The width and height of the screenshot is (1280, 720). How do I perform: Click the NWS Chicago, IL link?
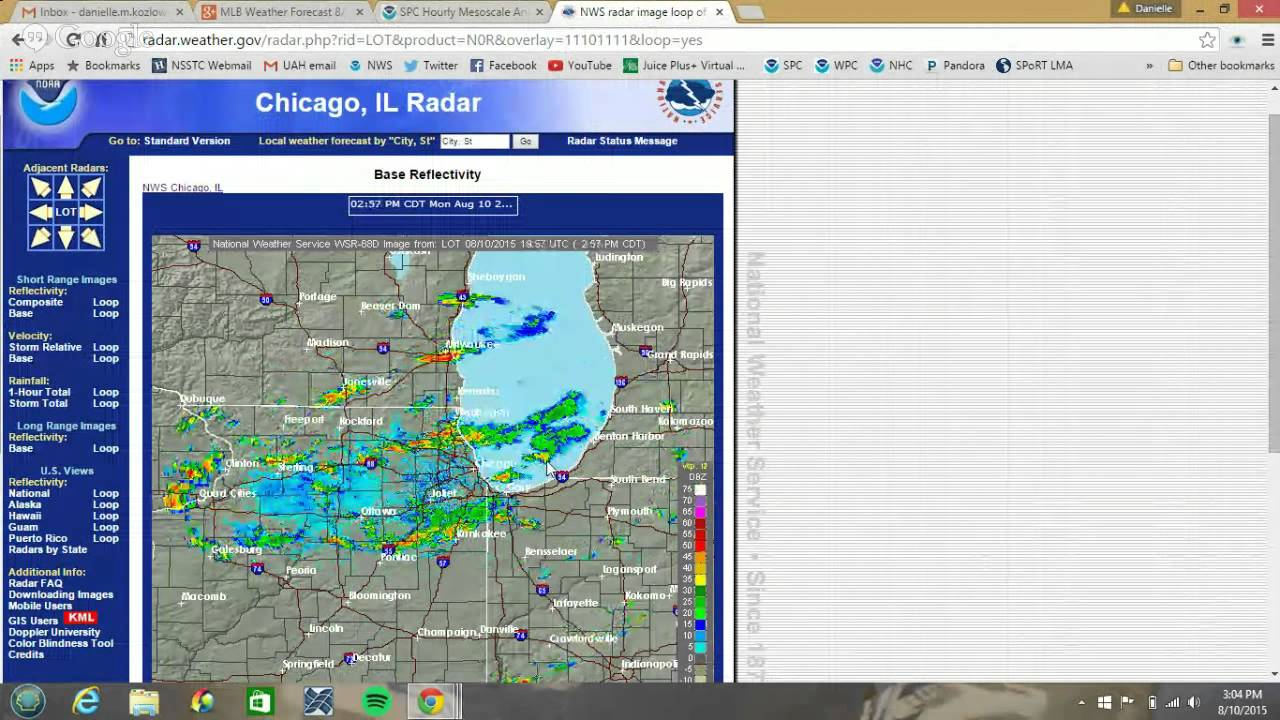click(183, 188)
